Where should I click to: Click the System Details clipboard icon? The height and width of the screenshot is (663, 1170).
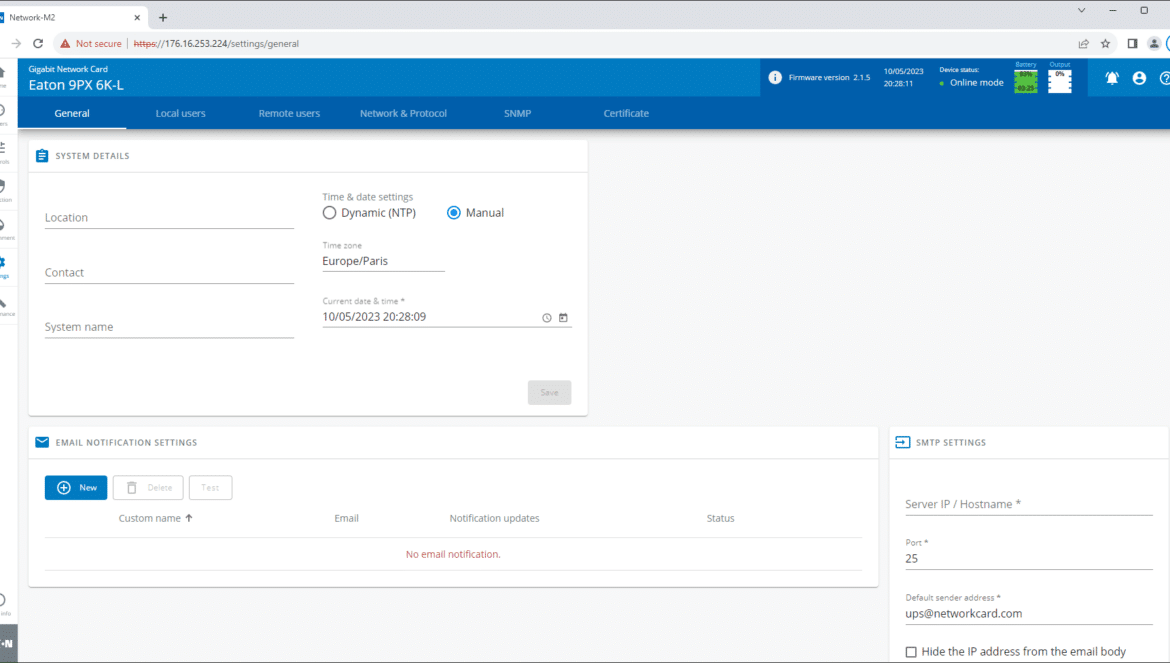42,155
